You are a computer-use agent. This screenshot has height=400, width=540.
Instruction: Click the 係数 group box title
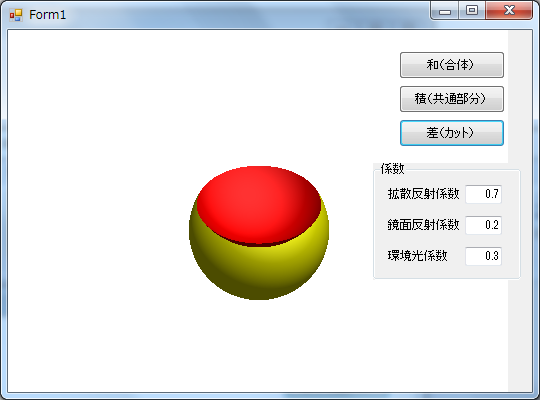[x=392, y=169]
